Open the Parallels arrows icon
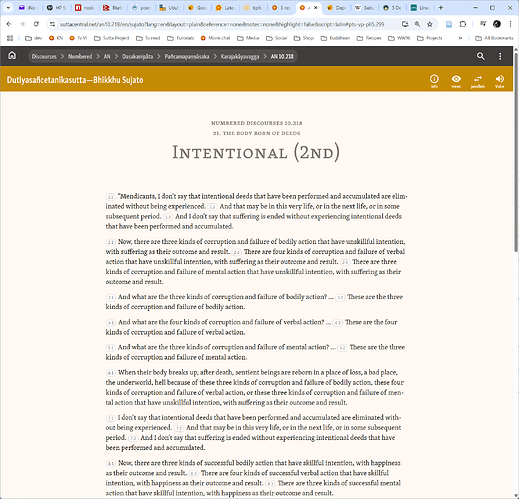Viewport: 519px width, 499px height. click(478, 81)
